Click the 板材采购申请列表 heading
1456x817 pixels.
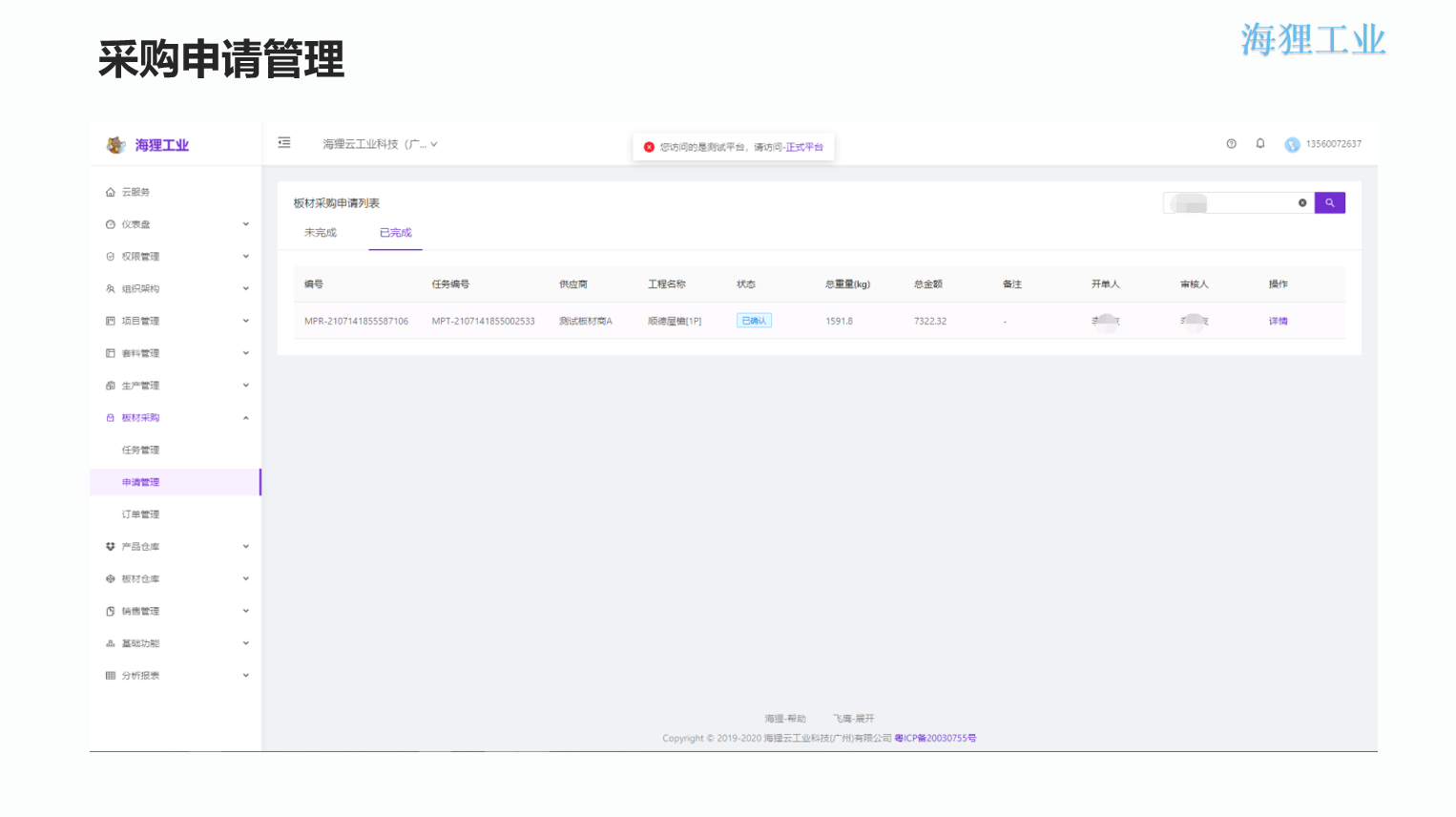pyautogui.click(x=337, y=203)
